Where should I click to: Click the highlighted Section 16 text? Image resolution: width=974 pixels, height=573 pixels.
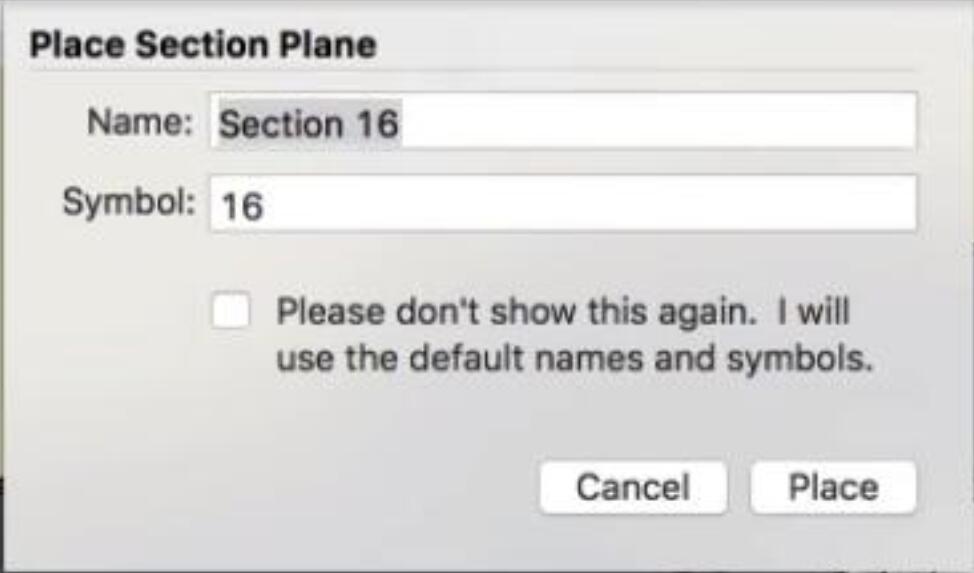309,123
